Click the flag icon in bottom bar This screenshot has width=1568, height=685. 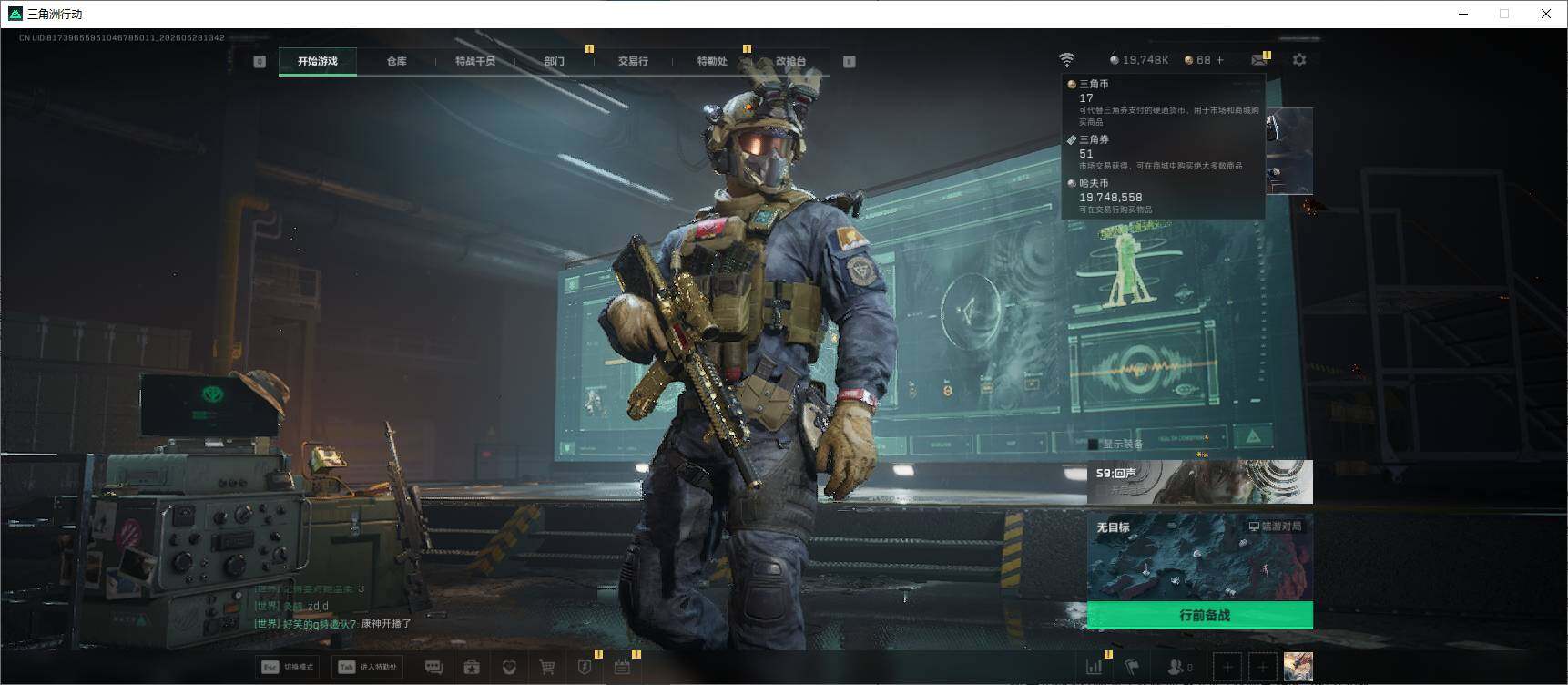[1132, 668]
